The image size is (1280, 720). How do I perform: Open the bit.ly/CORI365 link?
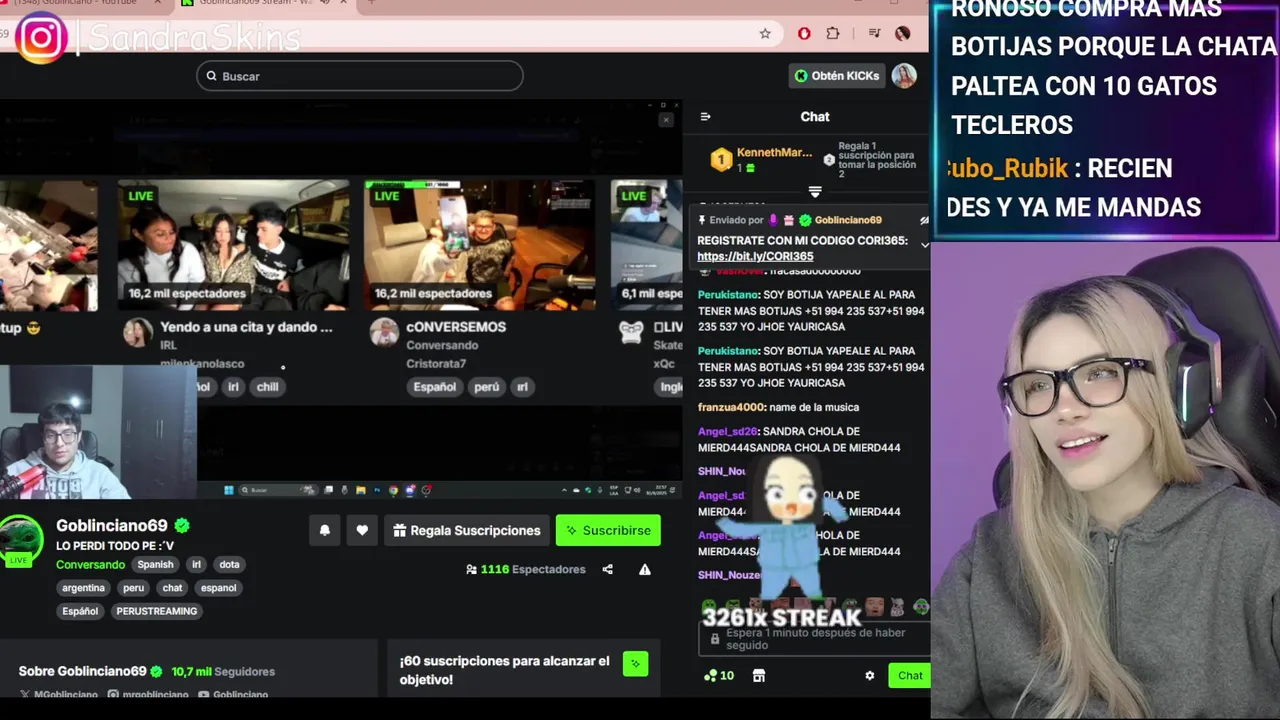(755, 257)
